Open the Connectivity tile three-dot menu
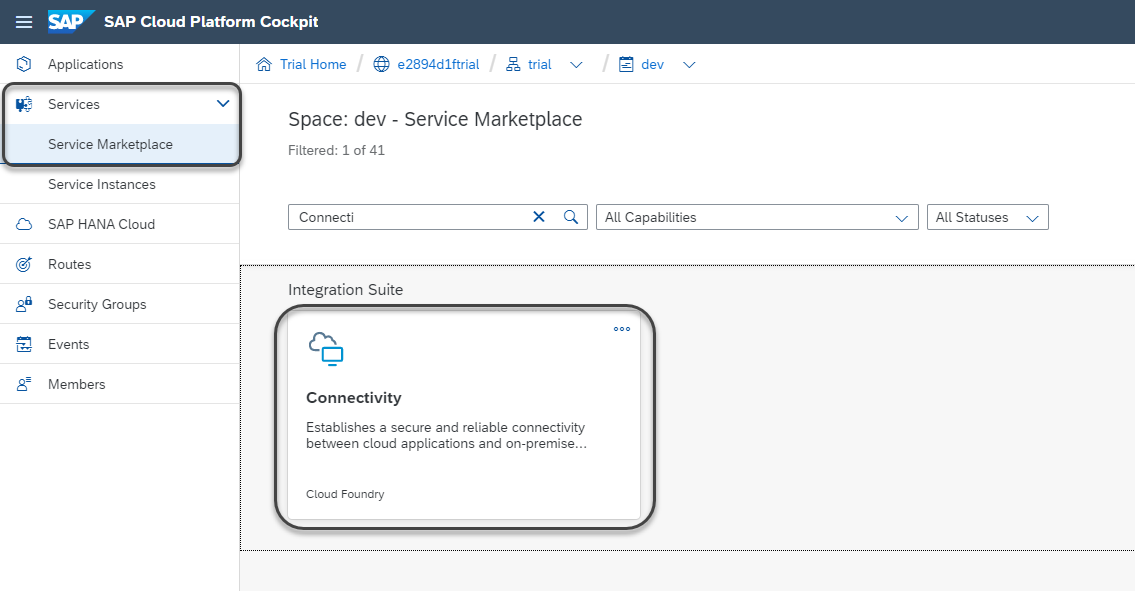Image resolution: width=1135 pixels, height=591 pixels. coord(622,329)
